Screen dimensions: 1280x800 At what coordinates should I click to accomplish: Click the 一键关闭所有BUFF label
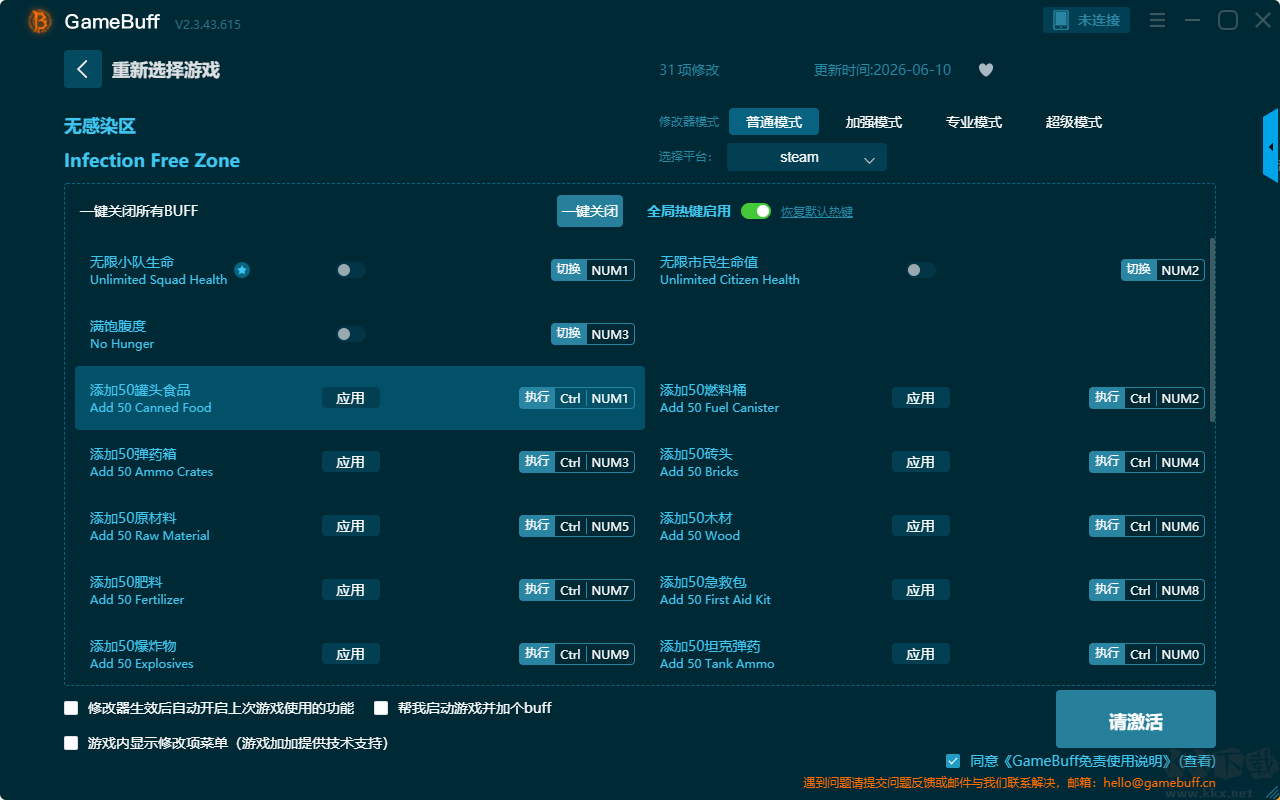pos(139,211)
